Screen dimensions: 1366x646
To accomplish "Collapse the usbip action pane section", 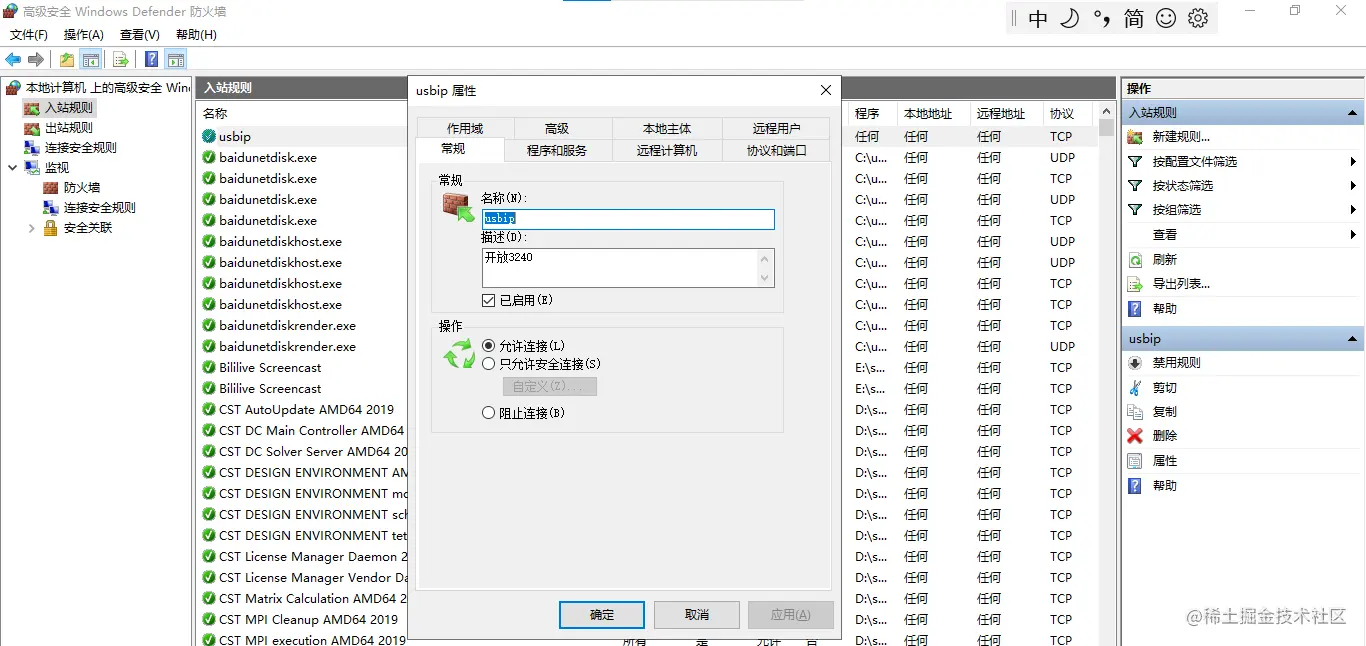I will click(x=1349, y=338).
